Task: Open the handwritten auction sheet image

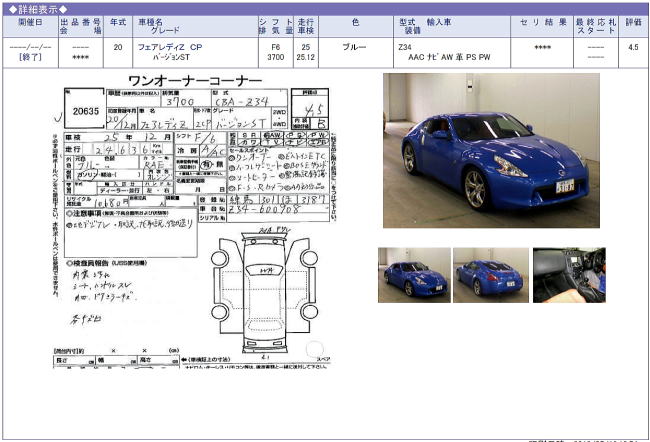Action: click(x=194, y=222)
